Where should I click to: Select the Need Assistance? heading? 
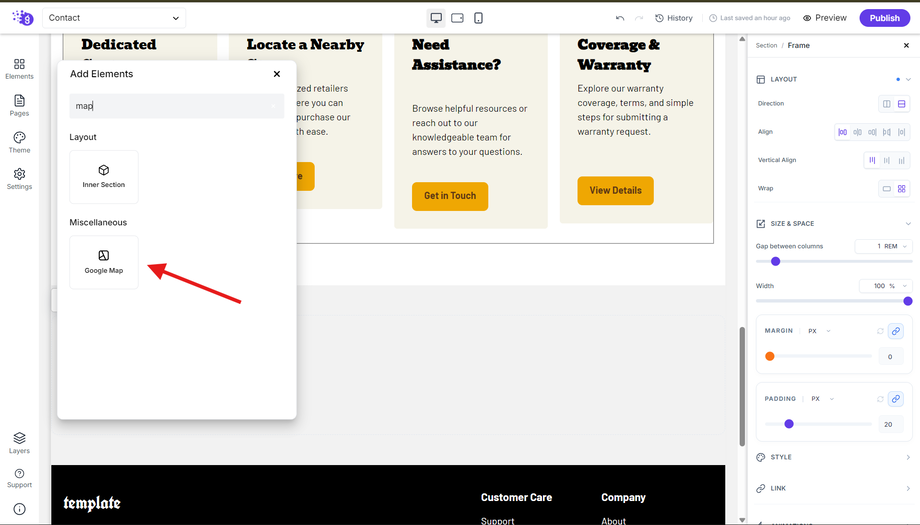pos(456,55)
